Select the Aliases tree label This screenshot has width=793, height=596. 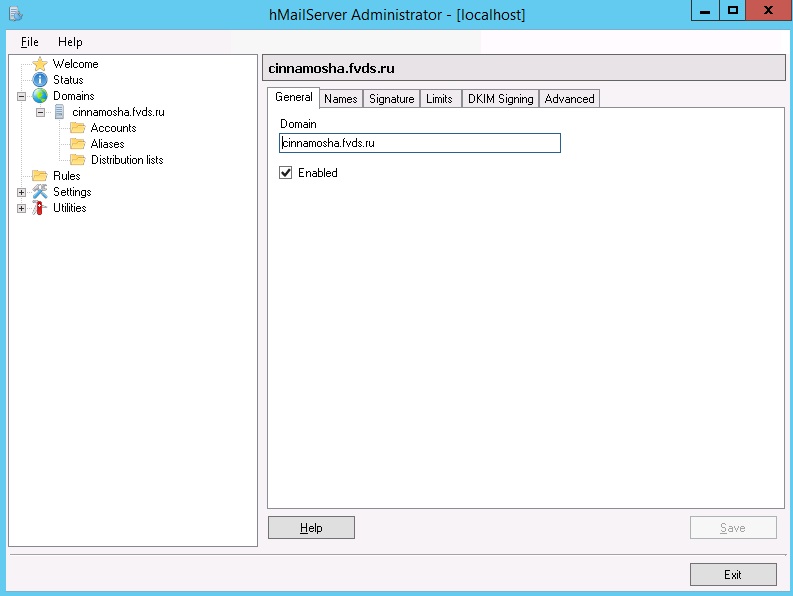tap(107, 144)
